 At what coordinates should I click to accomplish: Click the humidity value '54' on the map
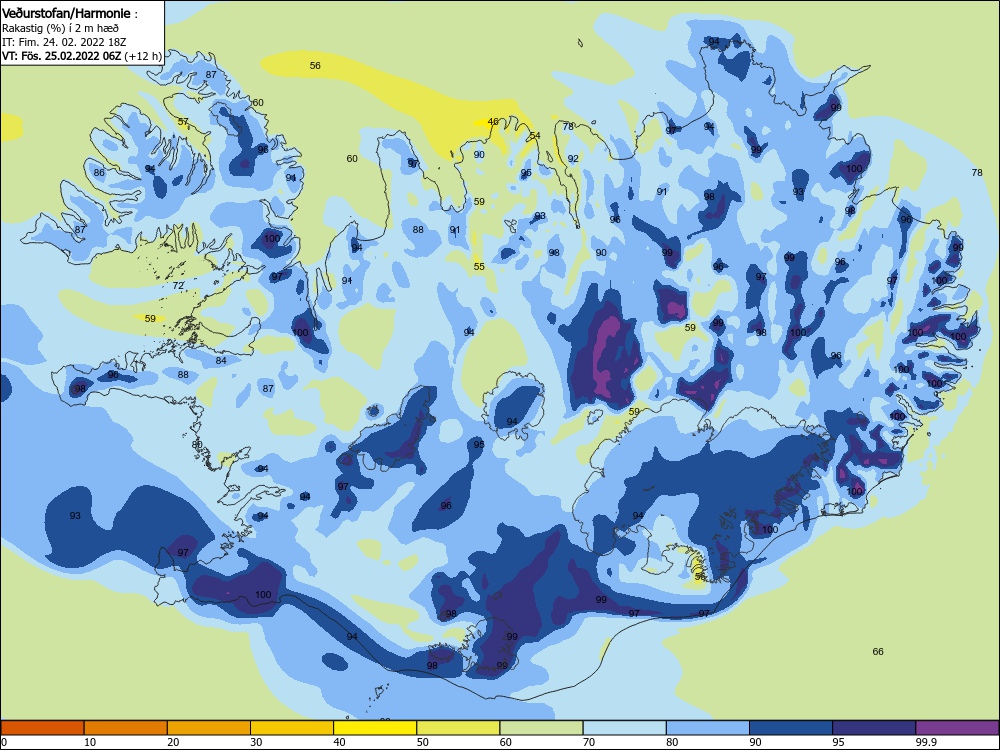535,136
